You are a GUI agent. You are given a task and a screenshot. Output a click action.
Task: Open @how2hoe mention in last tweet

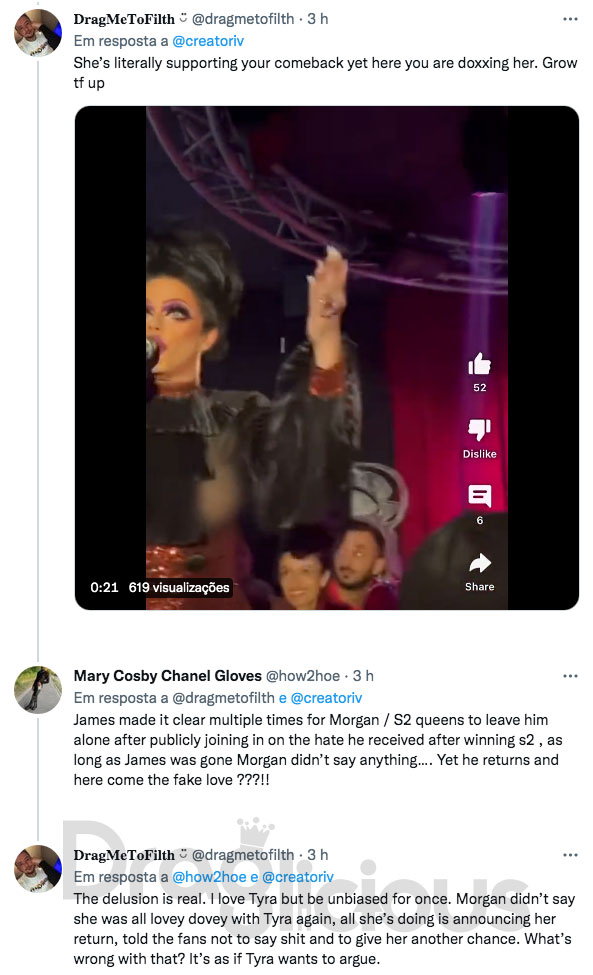(x=209, y=877)
